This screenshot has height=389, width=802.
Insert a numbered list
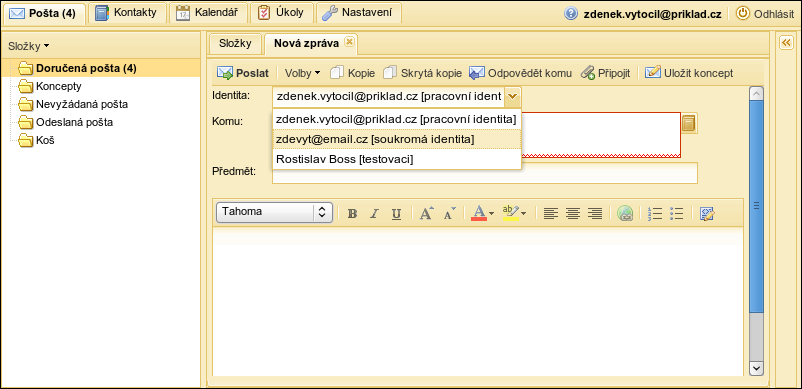click(655, 214)
